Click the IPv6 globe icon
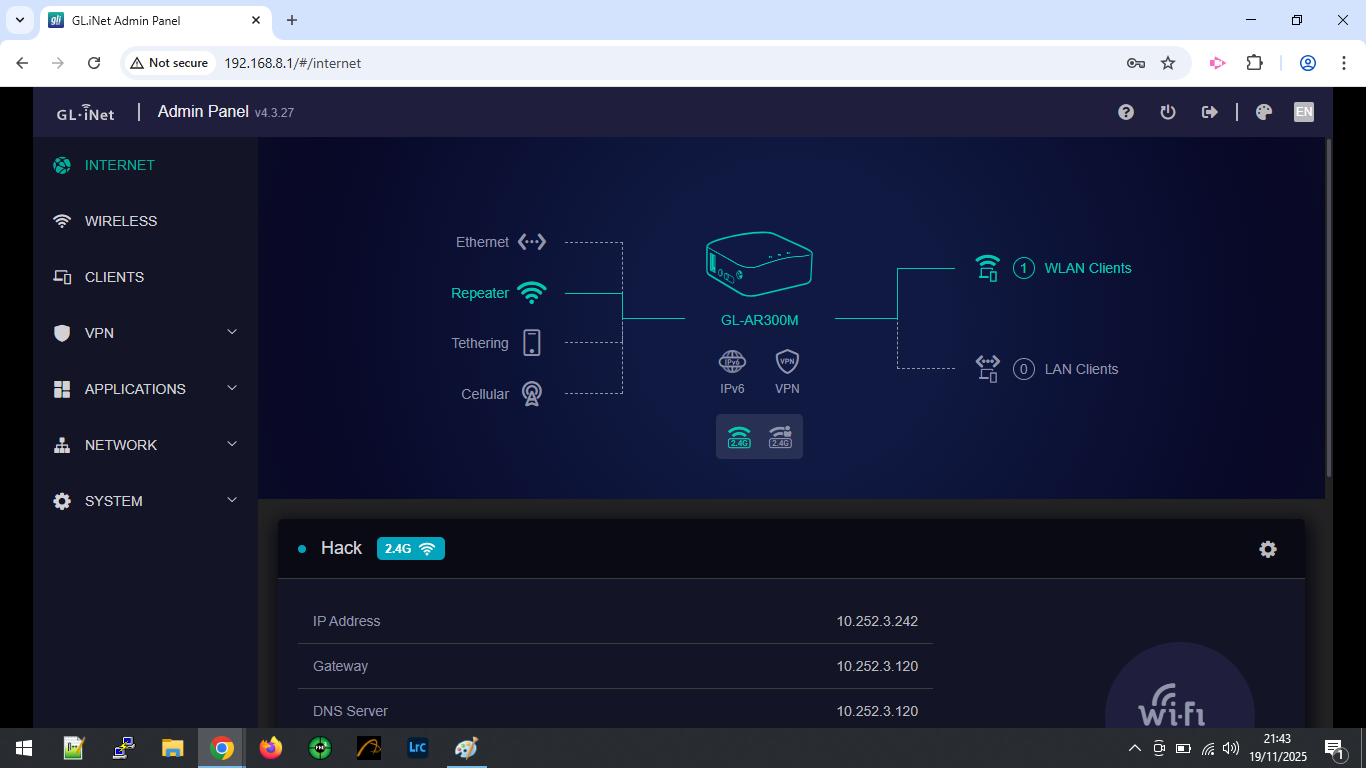This screenshot has height=768, width=1366. point(731,362)
